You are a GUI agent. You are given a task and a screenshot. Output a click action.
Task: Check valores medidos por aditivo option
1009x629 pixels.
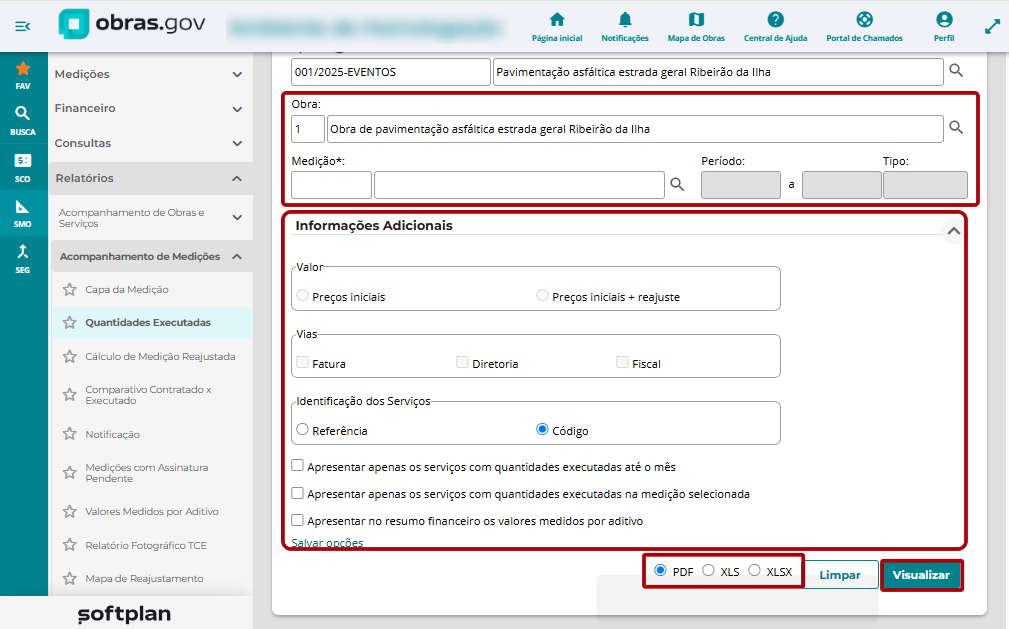coord(297,520)
